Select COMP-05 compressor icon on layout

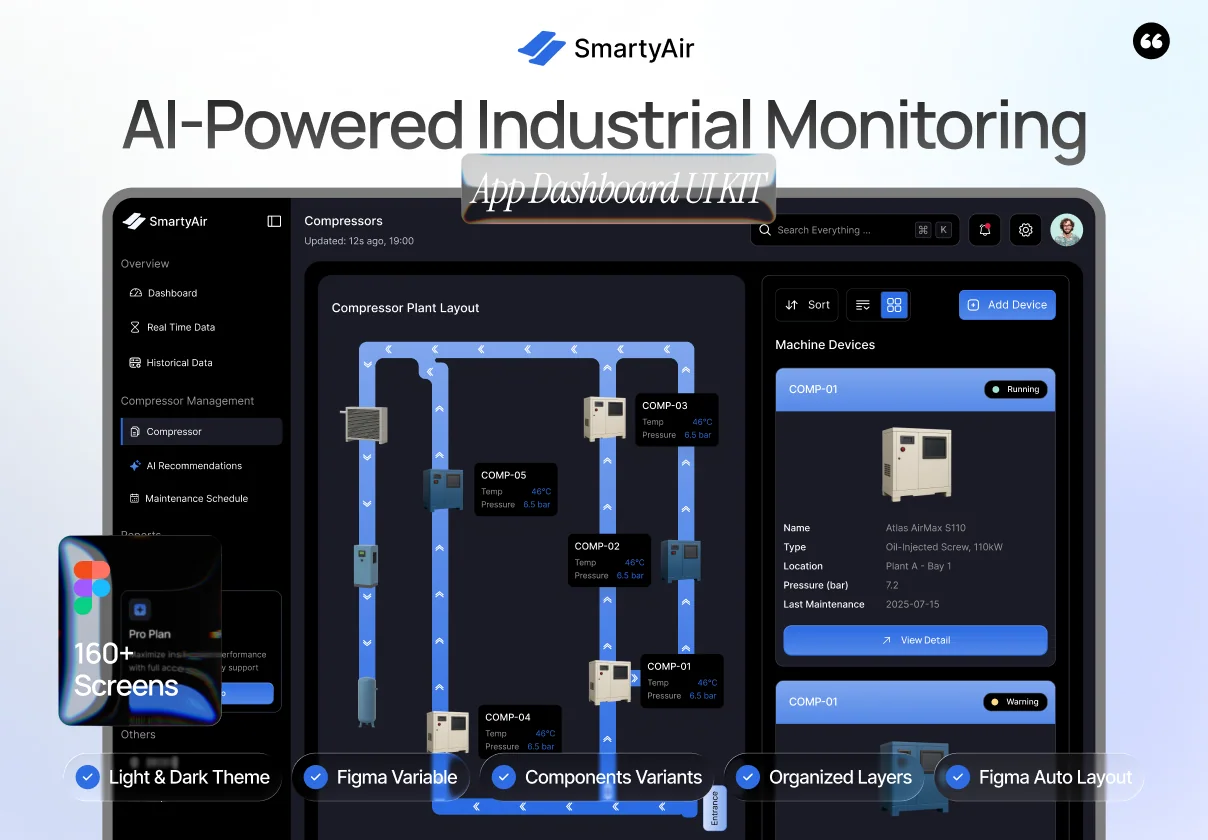point(443,490)
